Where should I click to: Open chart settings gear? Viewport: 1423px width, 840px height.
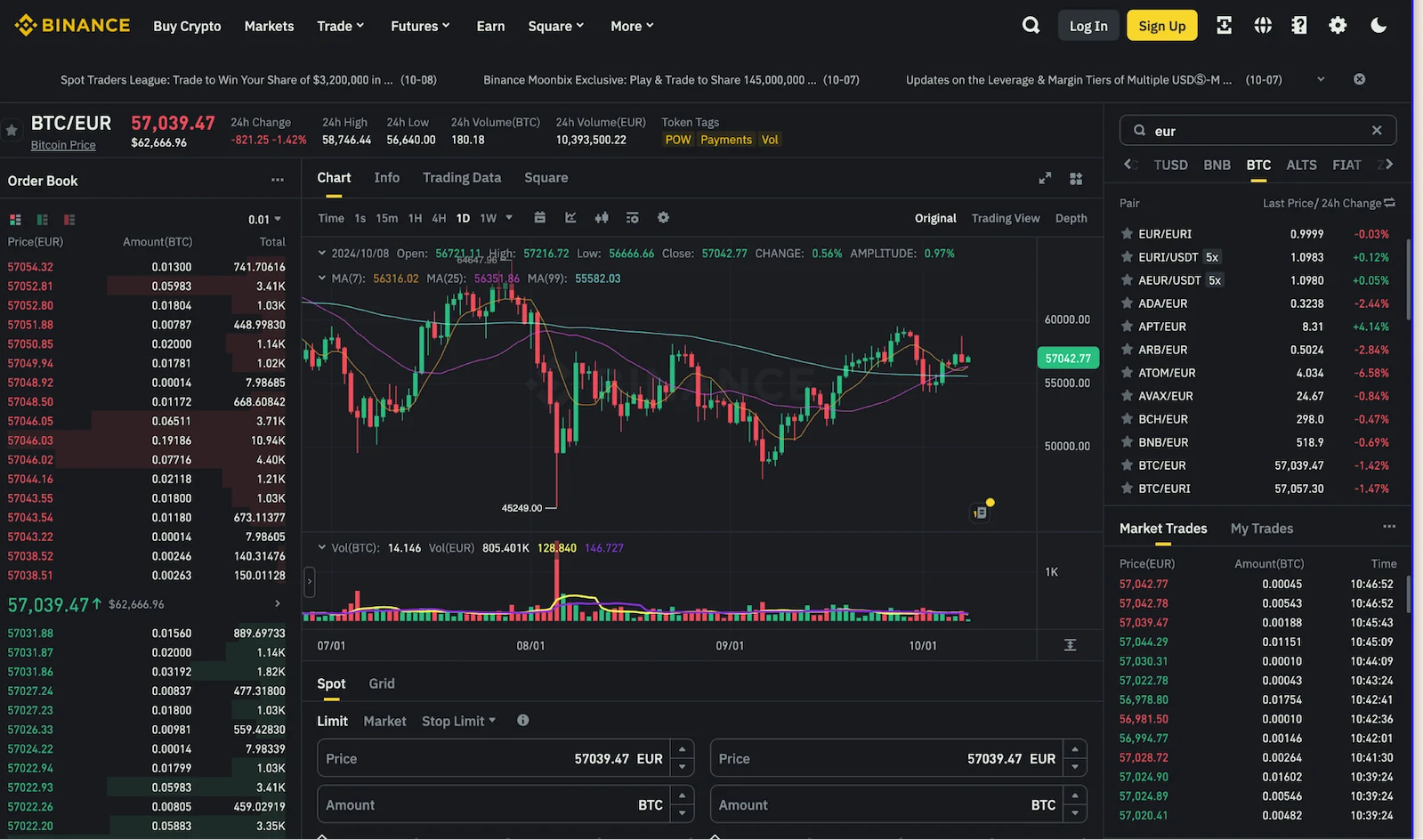point(663,217)
